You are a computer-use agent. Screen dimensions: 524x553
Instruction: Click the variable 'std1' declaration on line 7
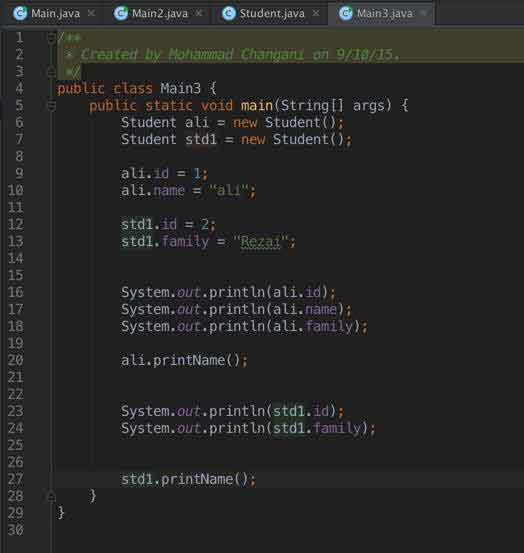click(x=201, y=140)
